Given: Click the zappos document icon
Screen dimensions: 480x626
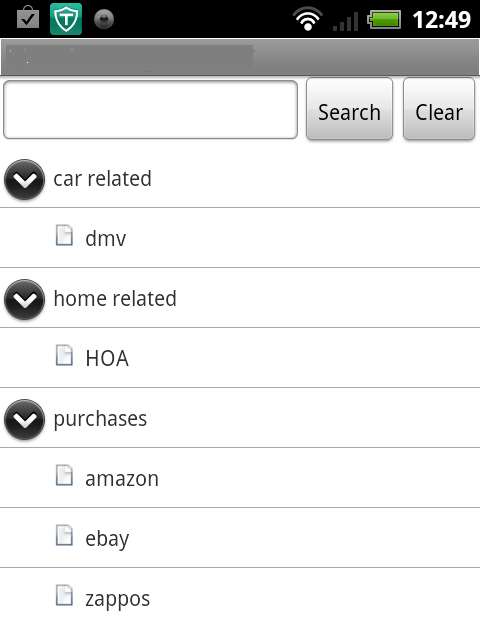Looking at the screenshot, I should click(x=64, y=595).
